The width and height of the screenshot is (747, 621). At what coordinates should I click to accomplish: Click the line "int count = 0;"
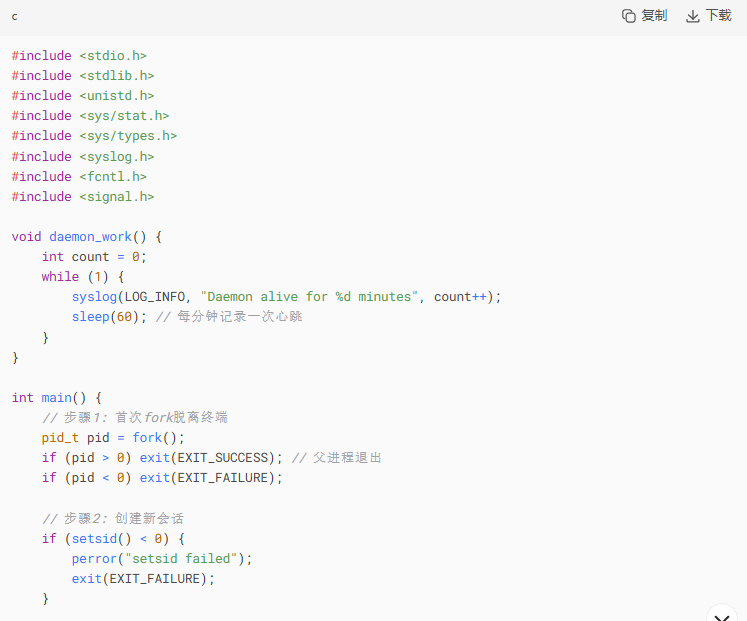94,257
